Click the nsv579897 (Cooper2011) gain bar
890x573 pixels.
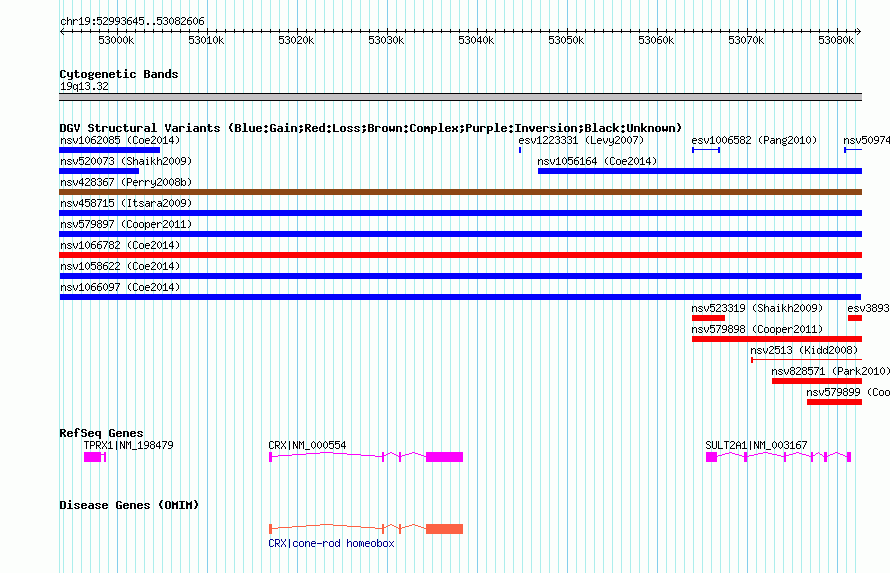click(460, 234)
